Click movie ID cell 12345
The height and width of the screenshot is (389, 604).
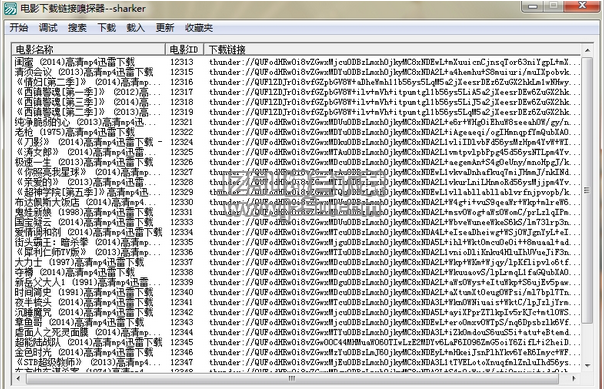[x=182, y=342]
